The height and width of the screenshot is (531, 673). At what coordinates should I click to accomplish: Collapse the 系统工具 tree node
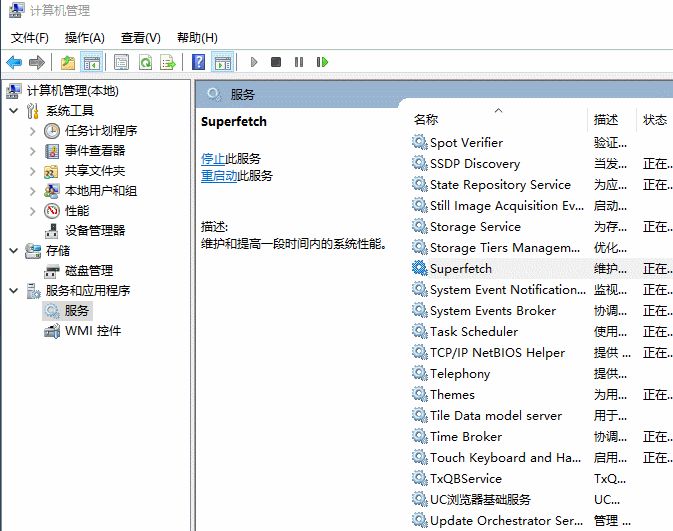point(14,111)
